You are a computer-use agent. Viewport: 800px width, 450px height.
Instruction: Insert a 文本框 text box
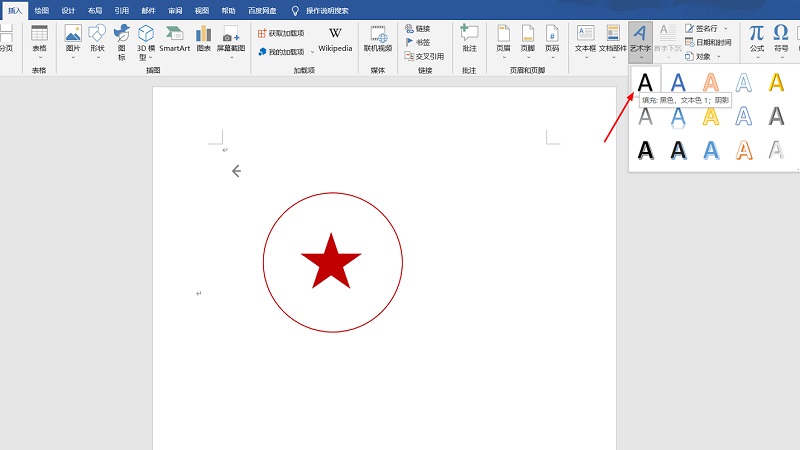[586, 40]
